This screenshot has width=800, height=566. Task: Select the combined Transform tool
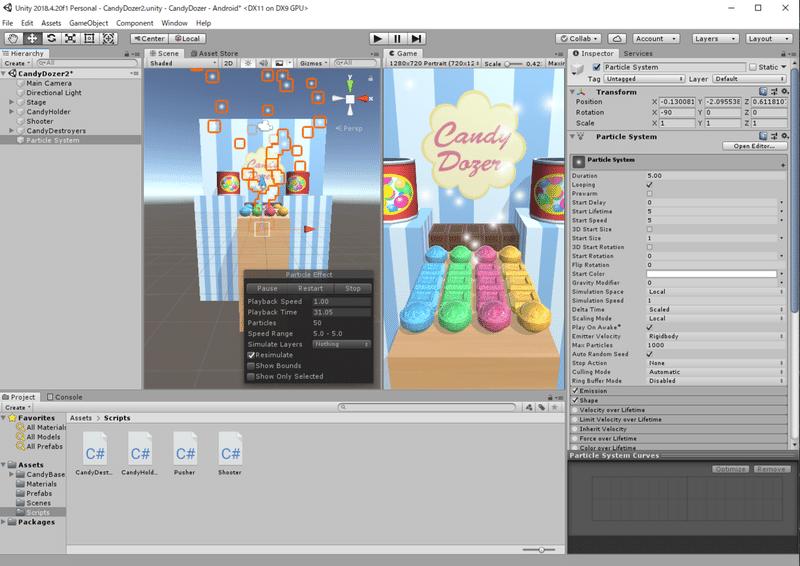pyautogui.click(x=108, y=38)
